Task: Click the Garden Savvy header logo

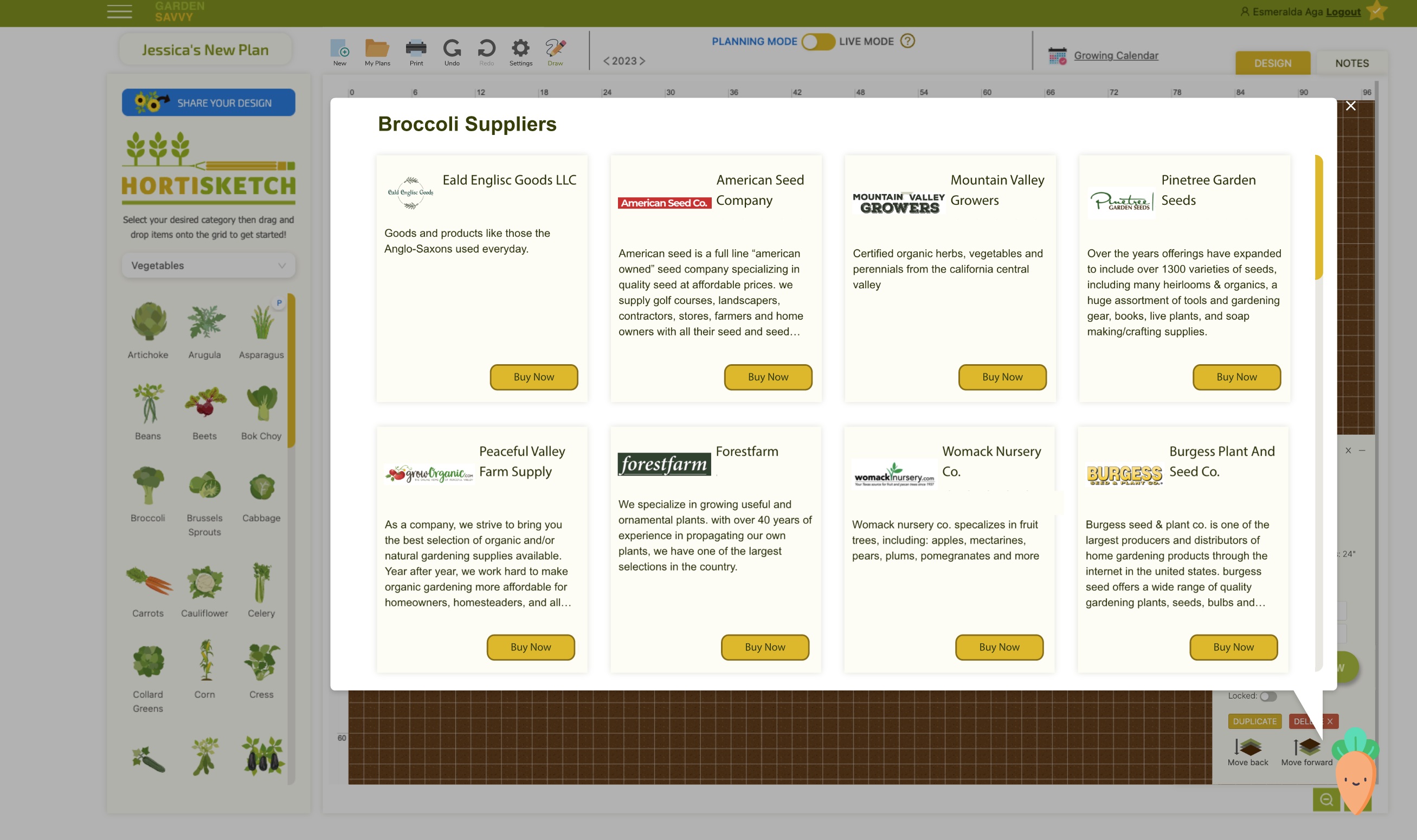Action: (179, 11)
